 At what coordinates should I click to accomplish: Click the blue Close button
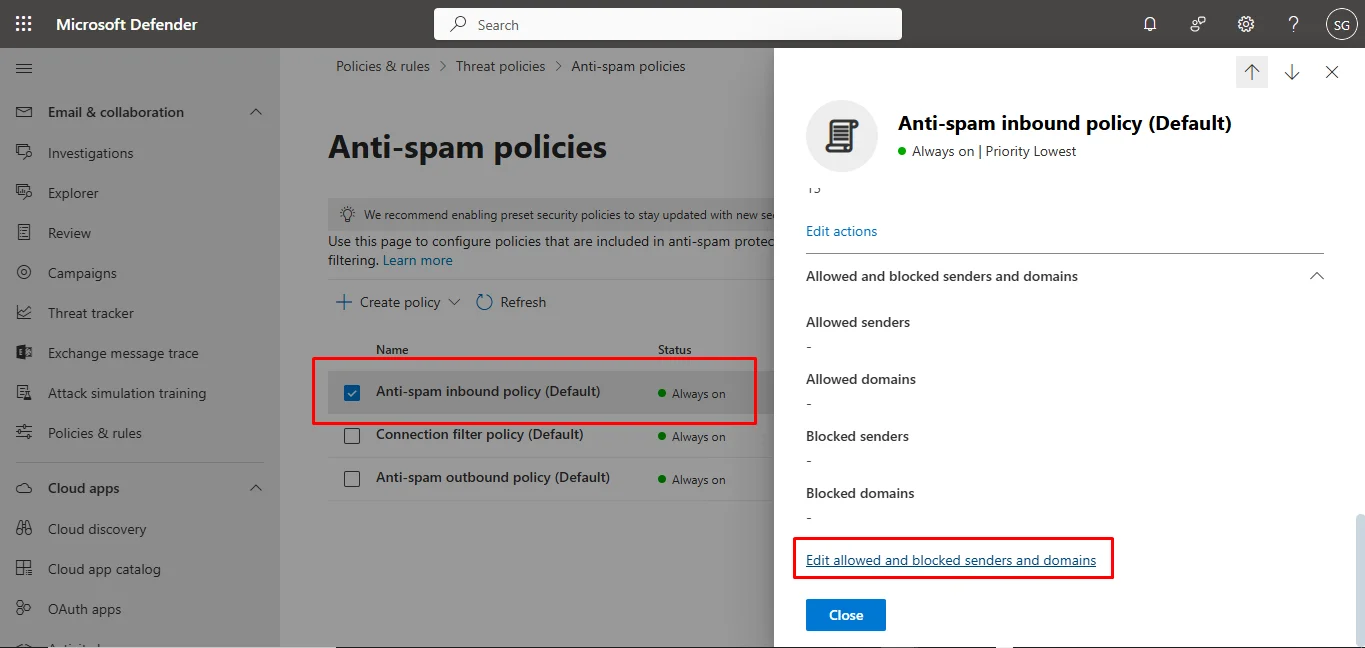(846, 615)
